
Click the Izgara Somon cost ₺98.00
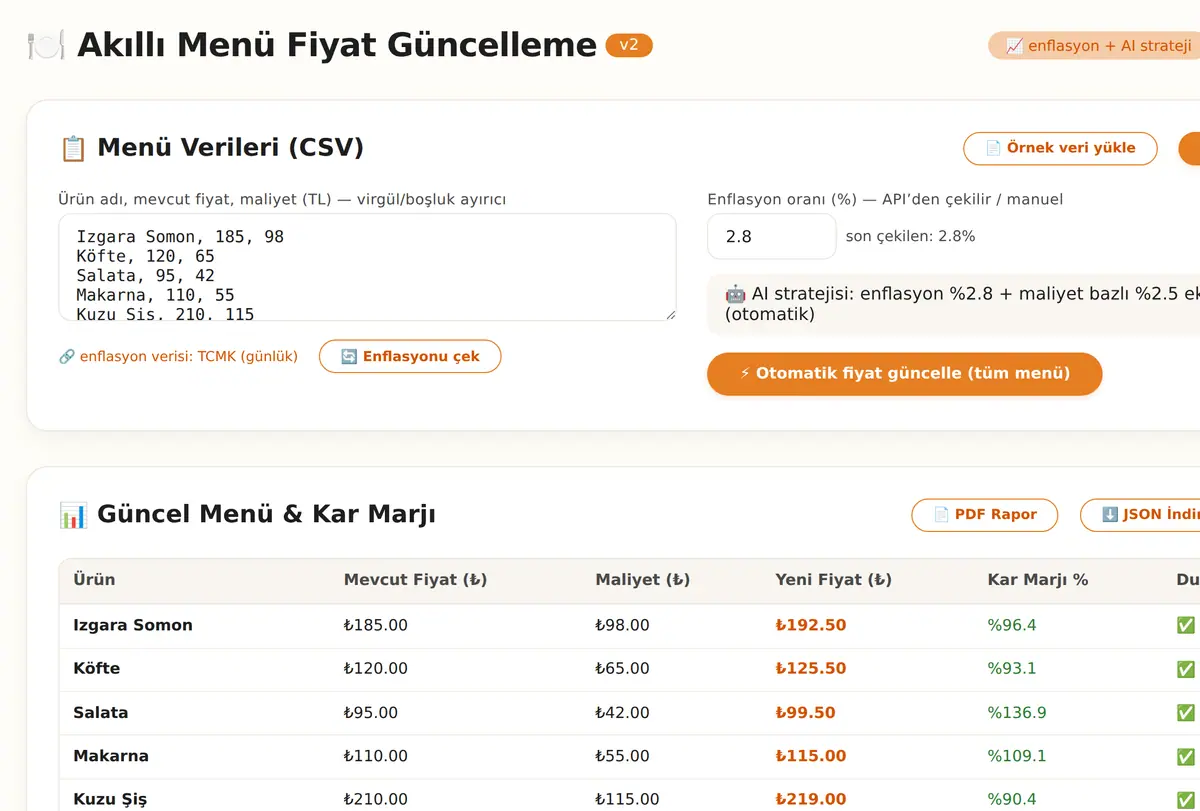[x=622, y=625]
